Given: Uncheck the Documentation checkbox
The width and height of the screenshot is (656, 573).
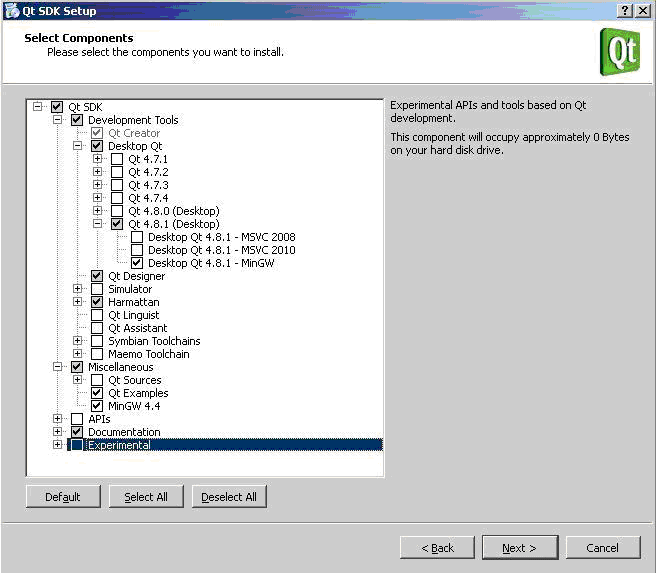Looking at the screenshot, I should [77, 432].
